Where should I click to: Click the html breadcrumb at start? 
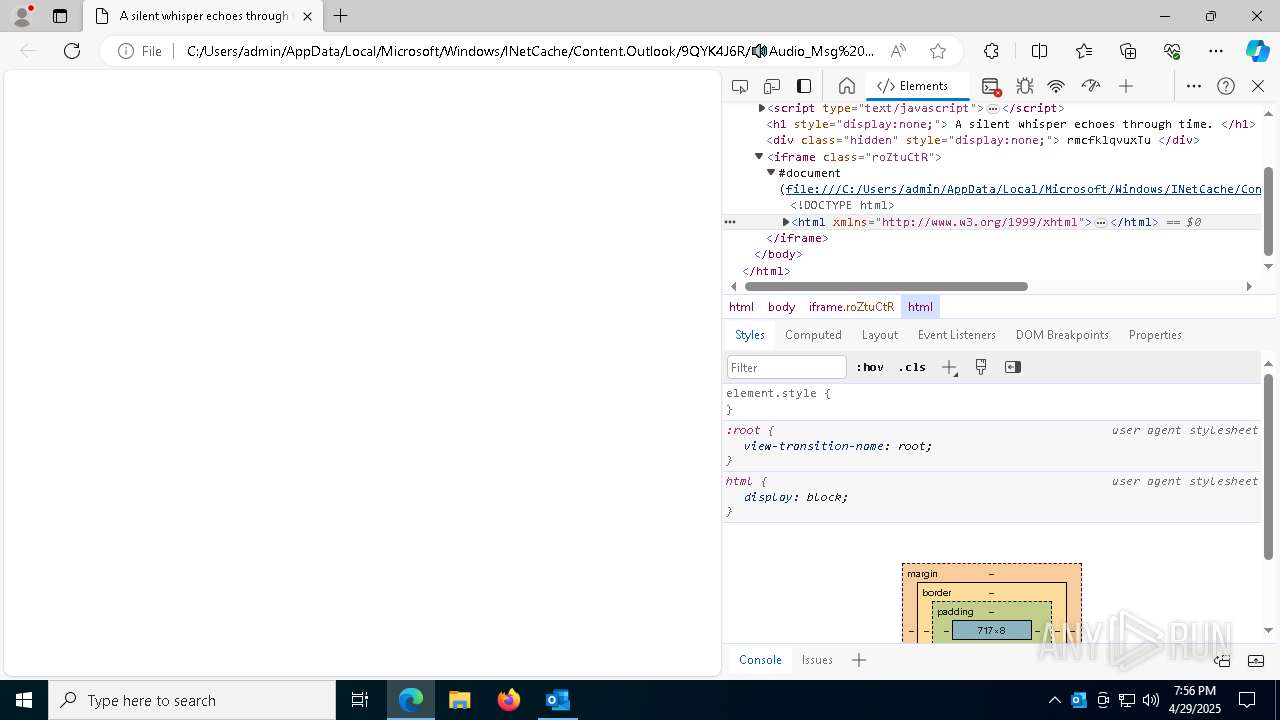[741, 307]
